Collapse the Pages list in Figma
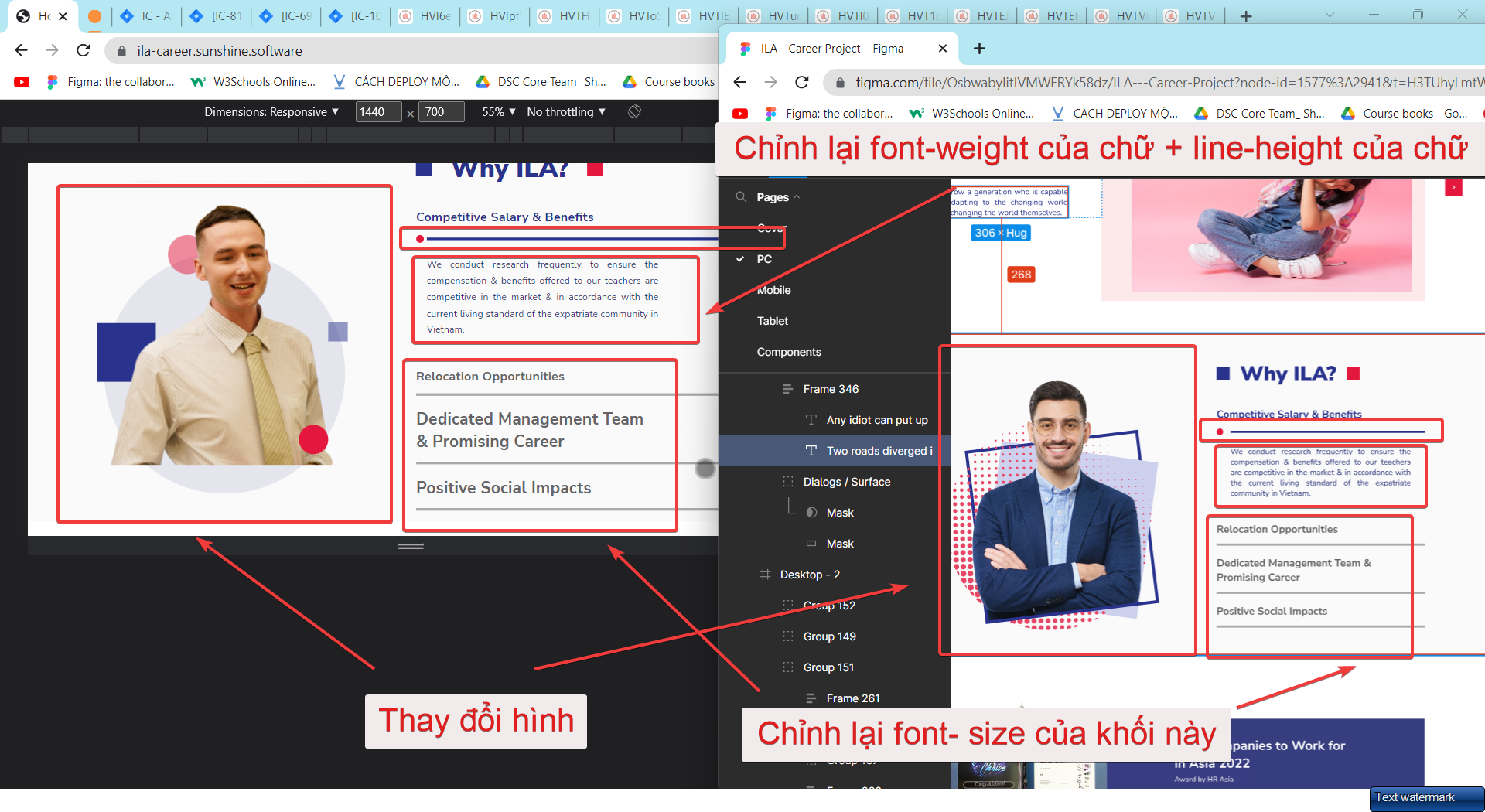Screen dimensions: 1485x812 coord(797,197)
